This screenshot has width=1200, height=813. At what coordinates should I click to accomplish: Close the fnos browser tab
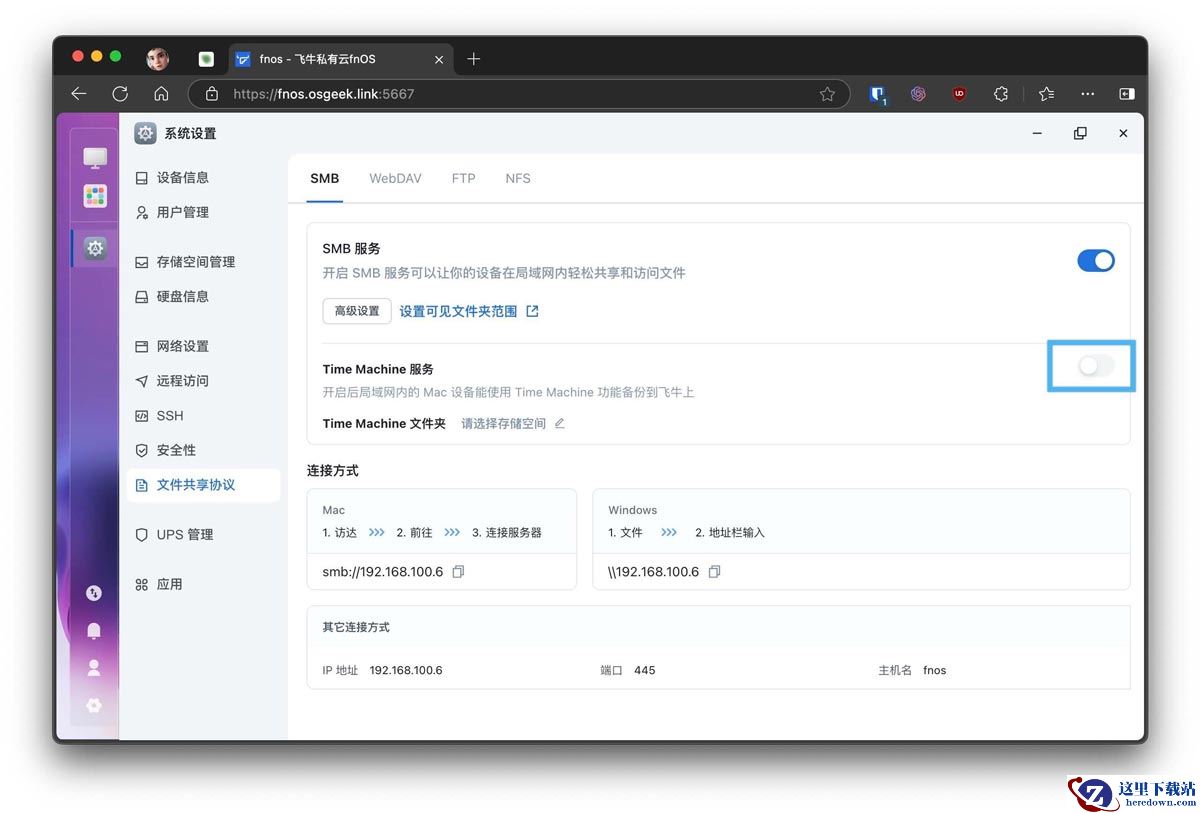pos(439,59)
